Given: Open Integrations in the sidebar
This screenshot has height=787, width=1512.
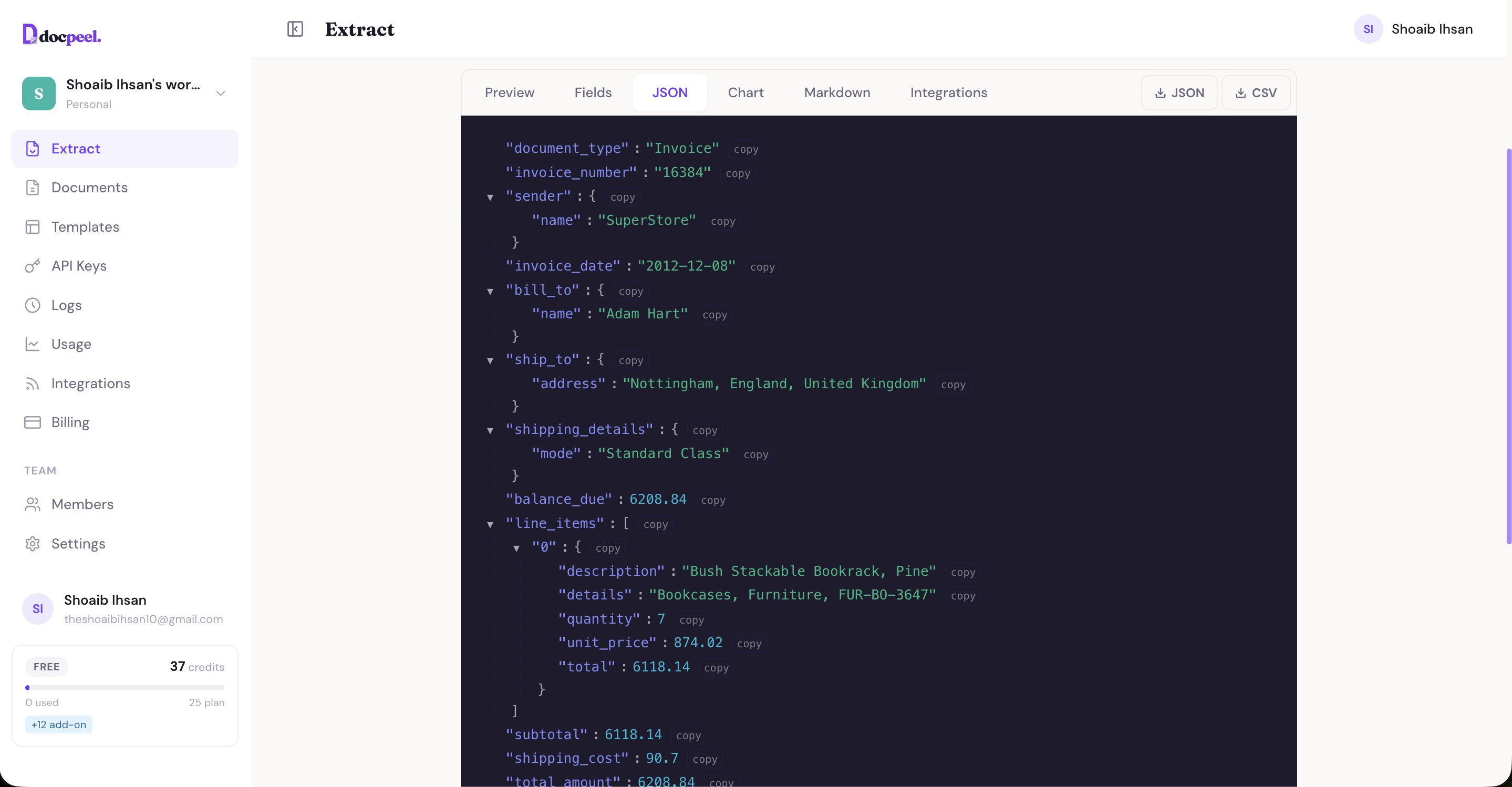Looking at the screenshot, I should click(x=125, y=383).
